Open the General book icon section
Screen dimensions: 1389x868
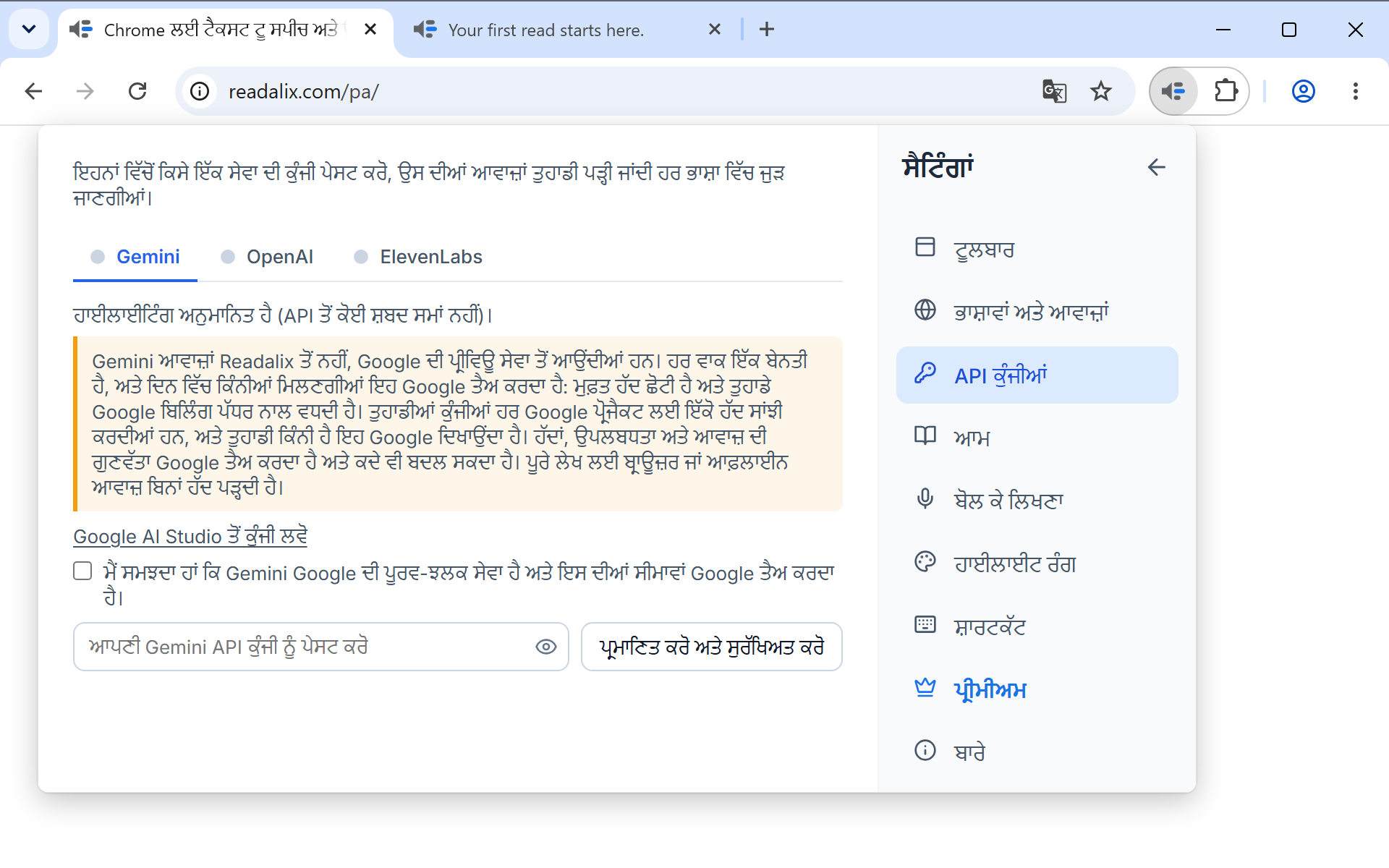[925, 436]
